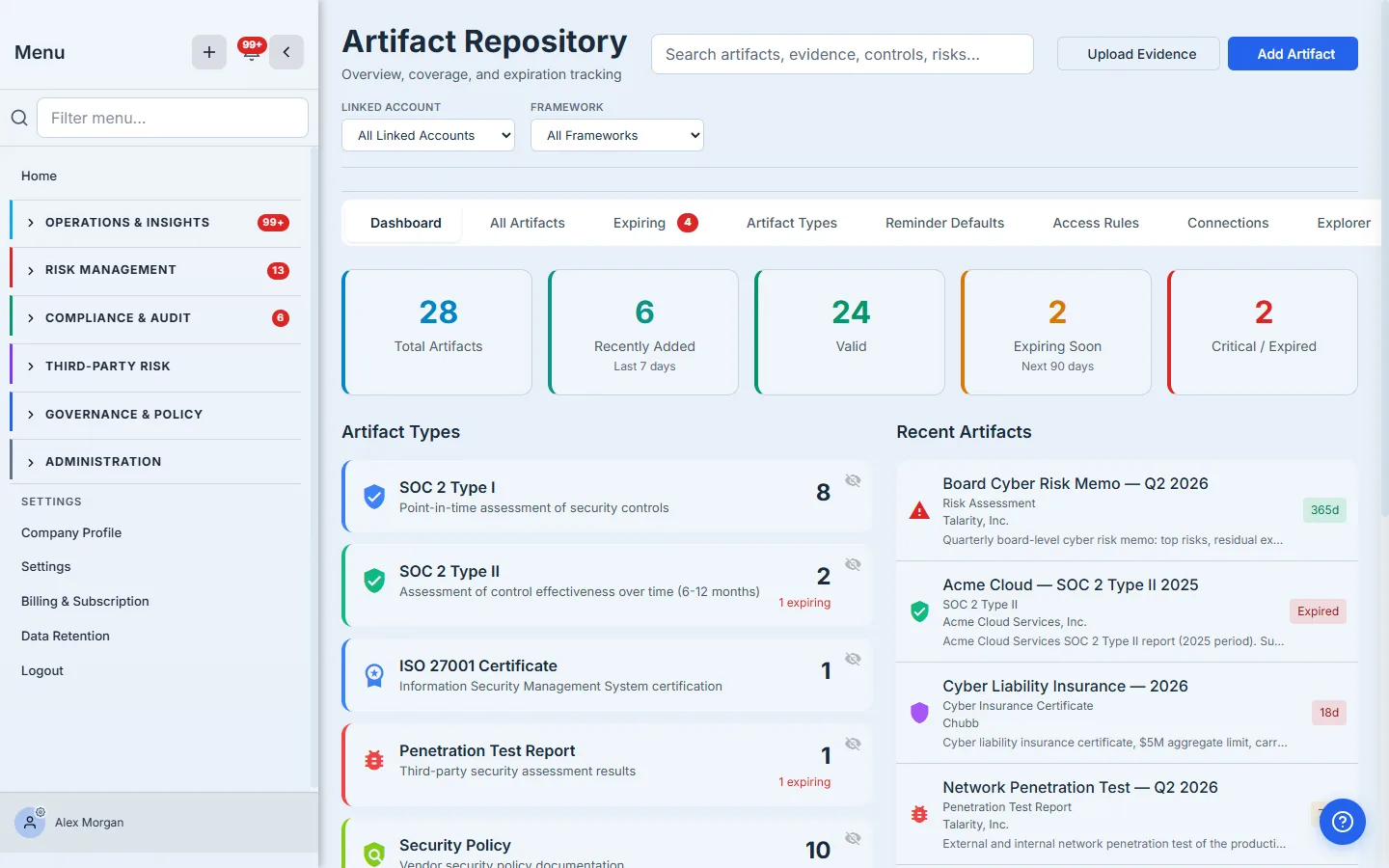Toggle visibility eye for SOC 2 Type I
The height and width of the screenshot is (868, 1389).
coord(853,480)
